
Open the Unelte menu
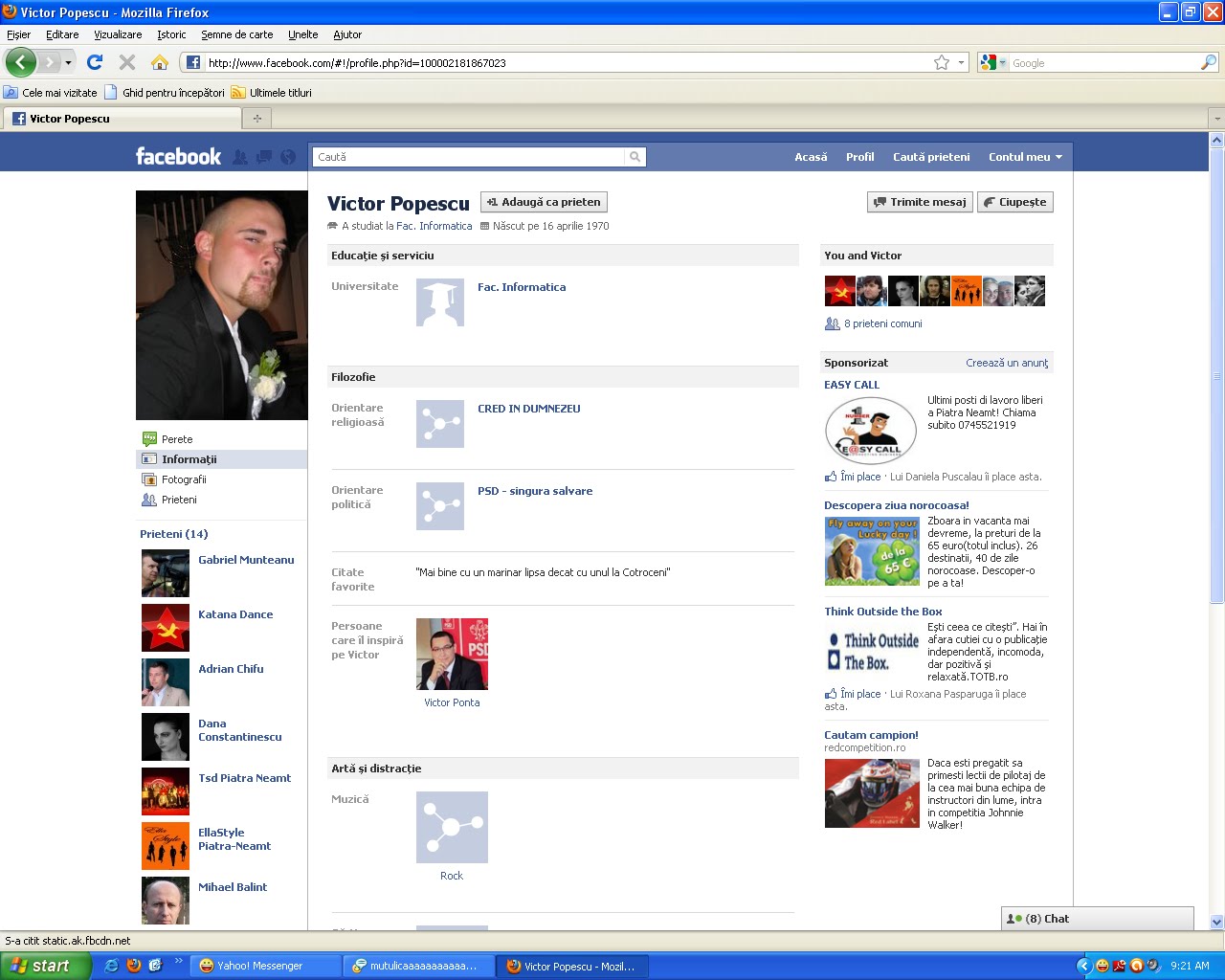[302, 34]
